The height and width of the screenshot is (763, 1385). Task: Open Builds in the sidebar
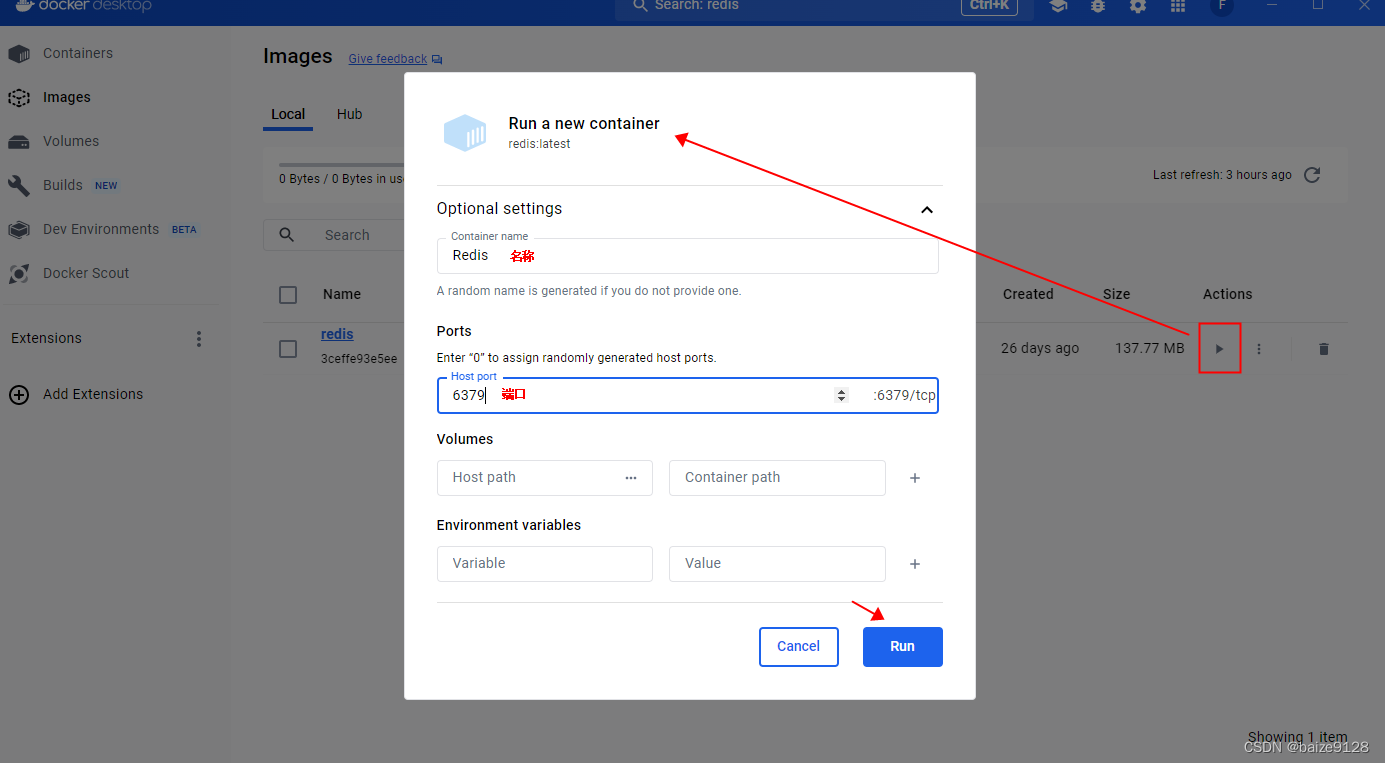click(x=62, y=185)
